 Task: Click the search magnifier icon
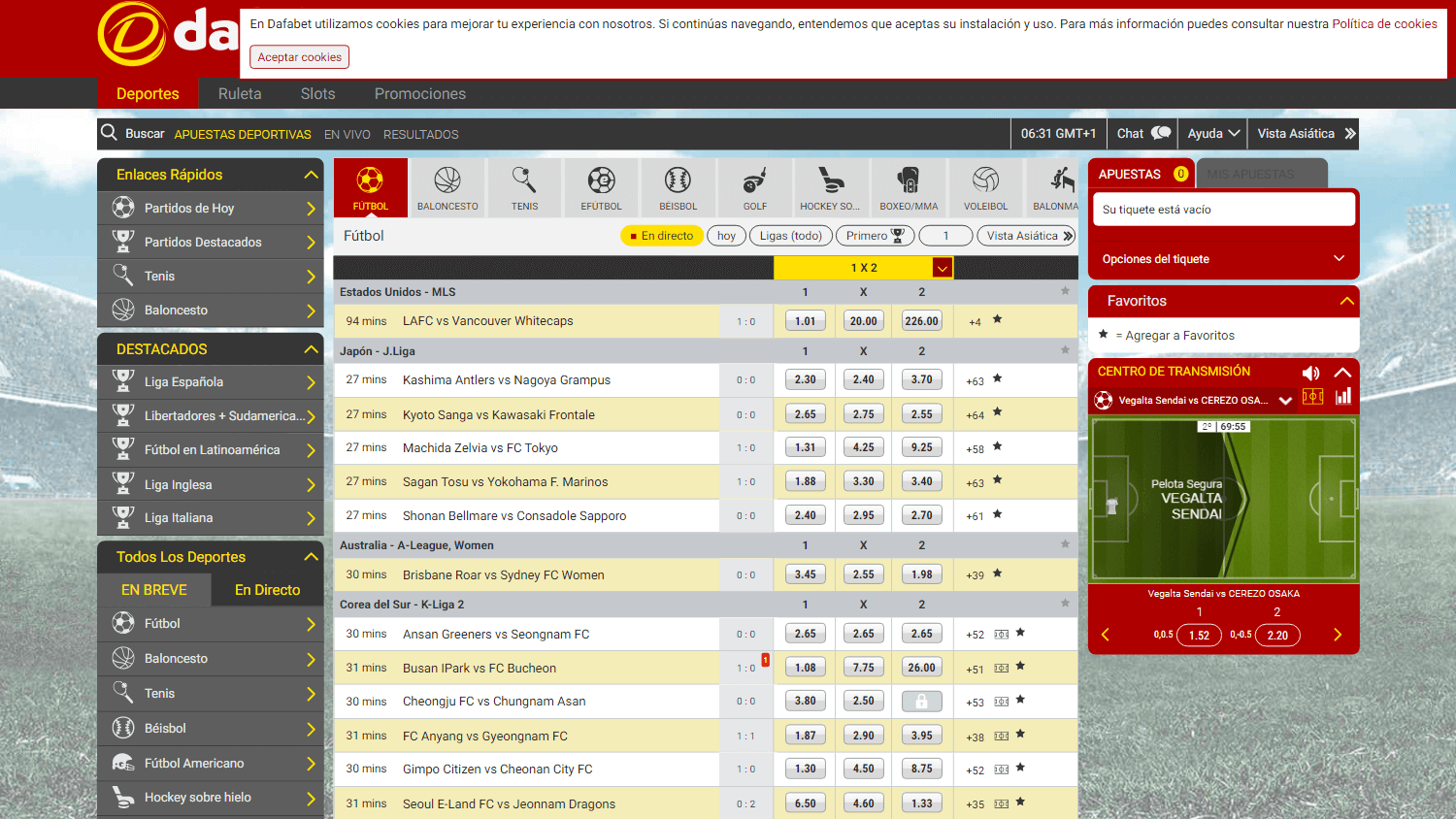click(109, 133)
